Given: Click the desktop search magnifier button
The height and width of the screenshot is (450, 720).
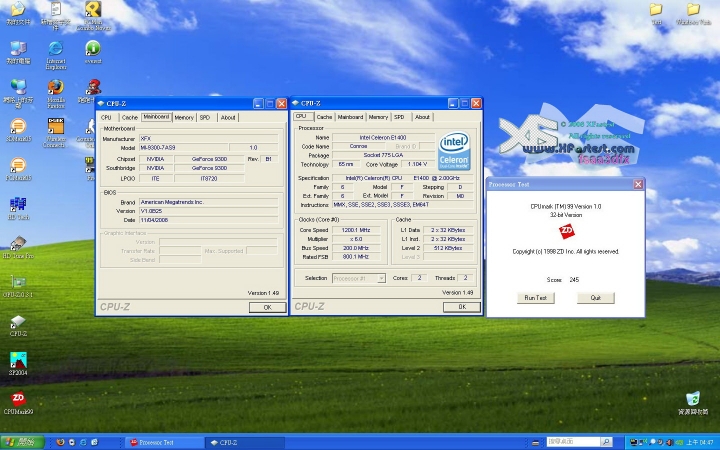Looking at the screenshot, I should (606, 442).
